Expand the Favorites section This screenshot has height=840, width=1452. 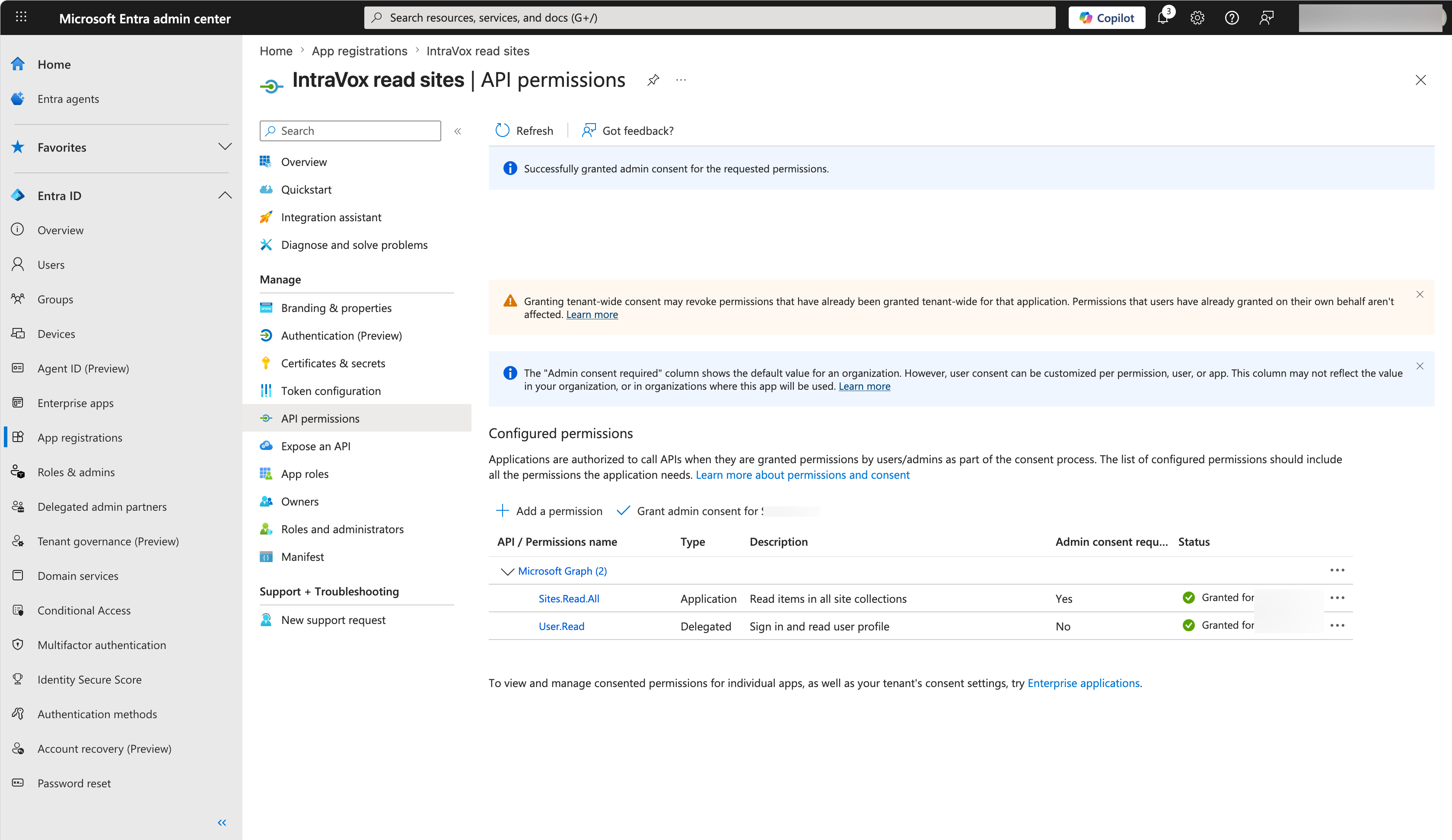(225, 147)
